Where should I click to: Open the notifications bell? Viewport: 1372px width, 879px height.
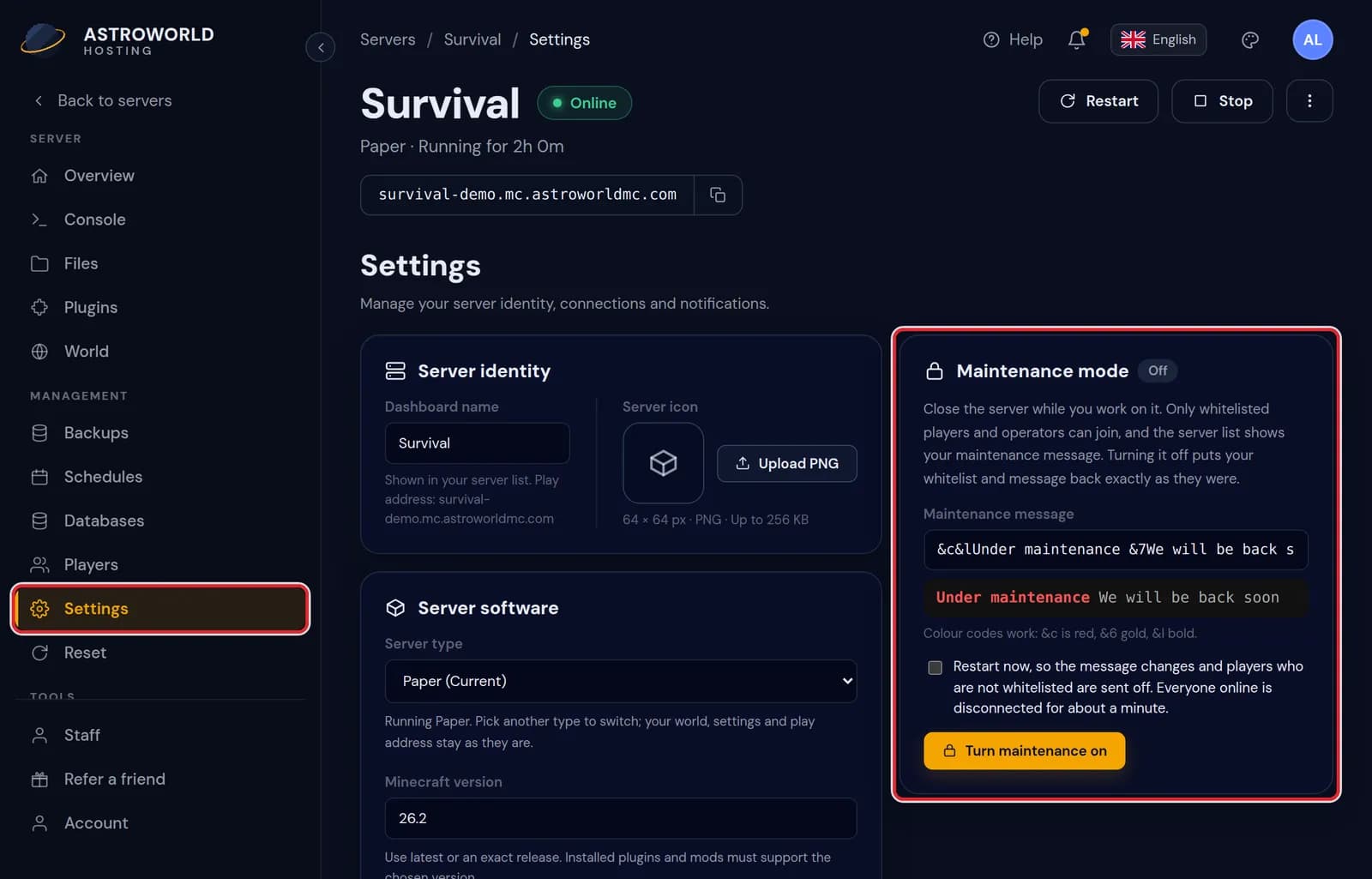tap(1077, 39)
